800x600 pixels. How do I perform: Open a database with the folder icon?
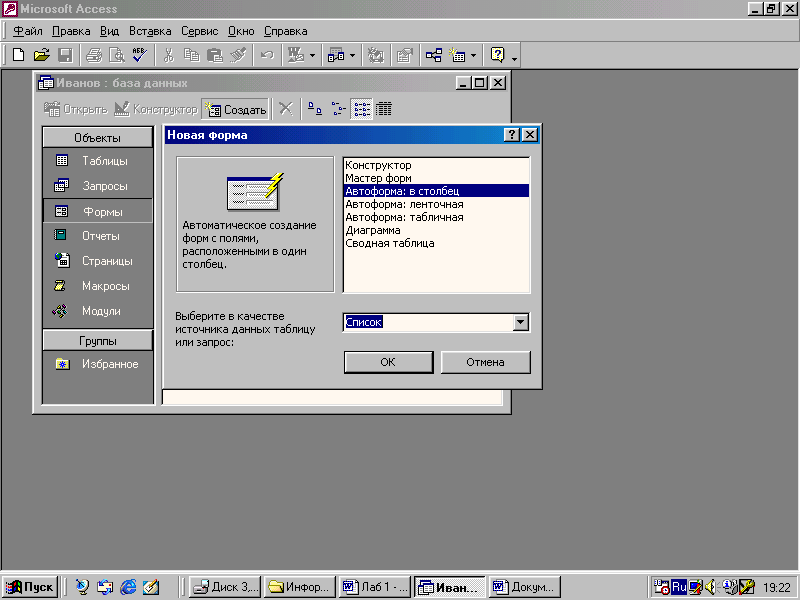tap(42, 55)
